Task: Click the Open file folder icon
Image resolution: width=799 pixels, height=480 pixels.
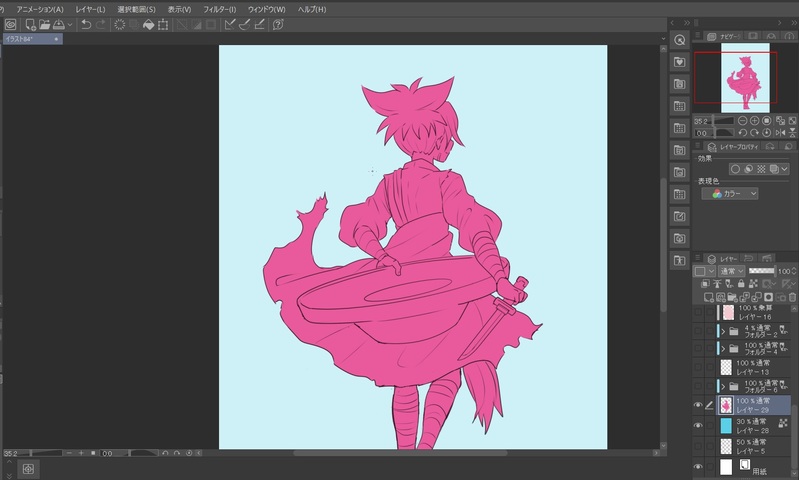Action: coord(44,24)
